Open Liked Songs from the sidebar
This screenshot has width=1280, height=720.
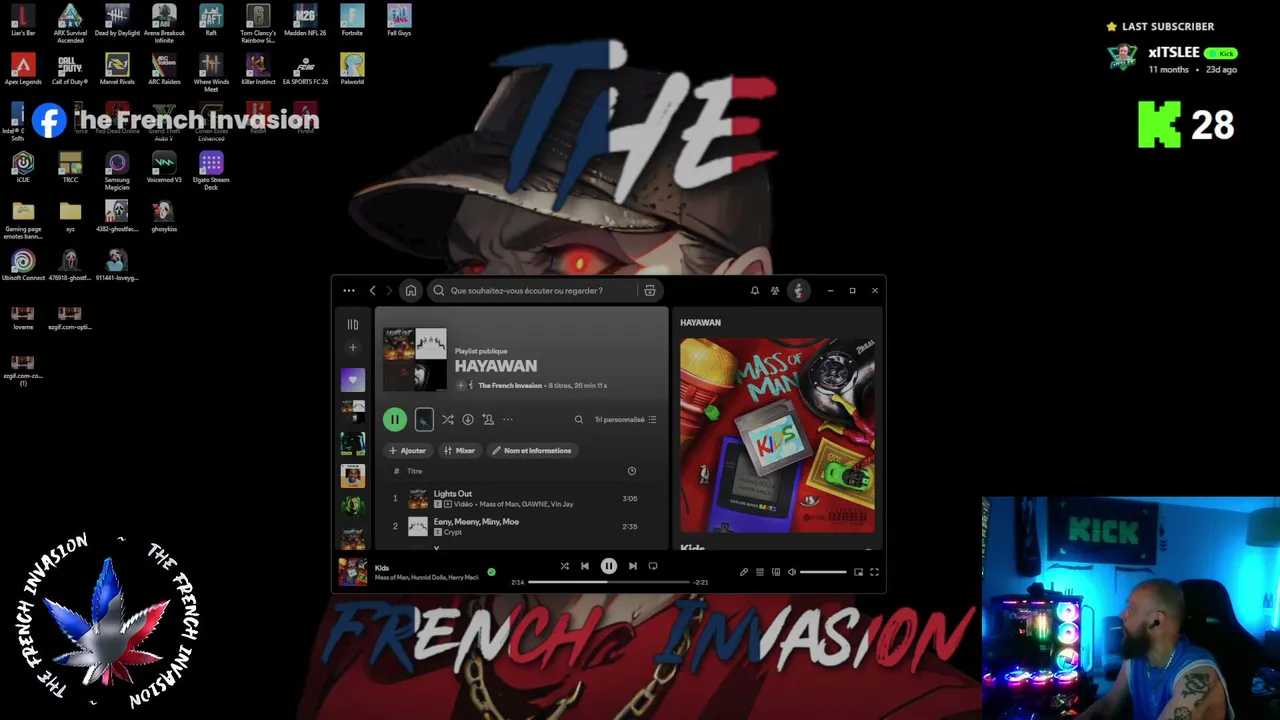coord(352,380)
